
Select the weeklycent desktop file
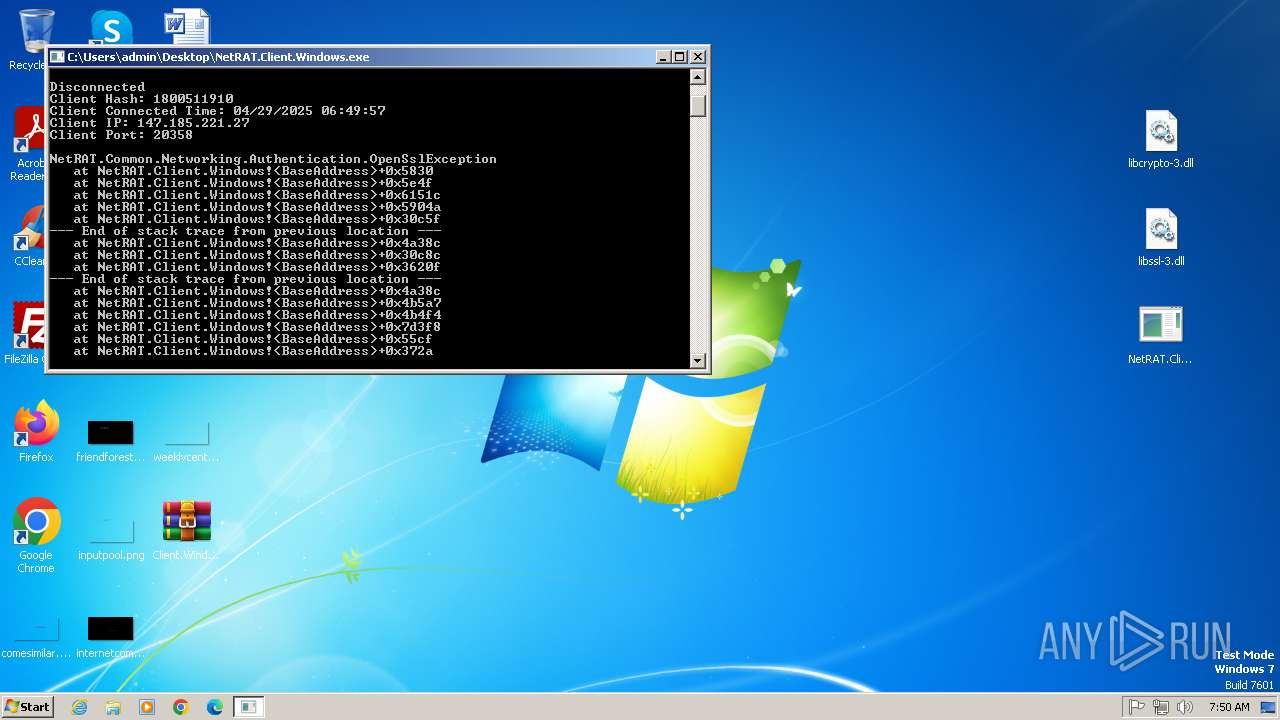[186, 442]
